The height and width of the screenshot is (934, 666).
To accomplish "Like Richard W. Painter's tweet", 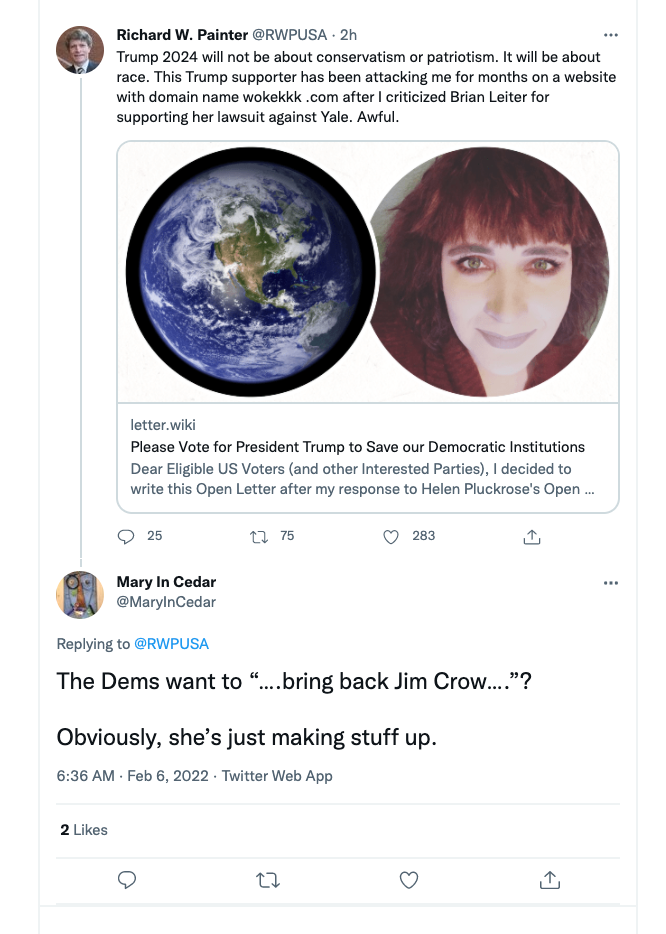I will tap(392, 536).
